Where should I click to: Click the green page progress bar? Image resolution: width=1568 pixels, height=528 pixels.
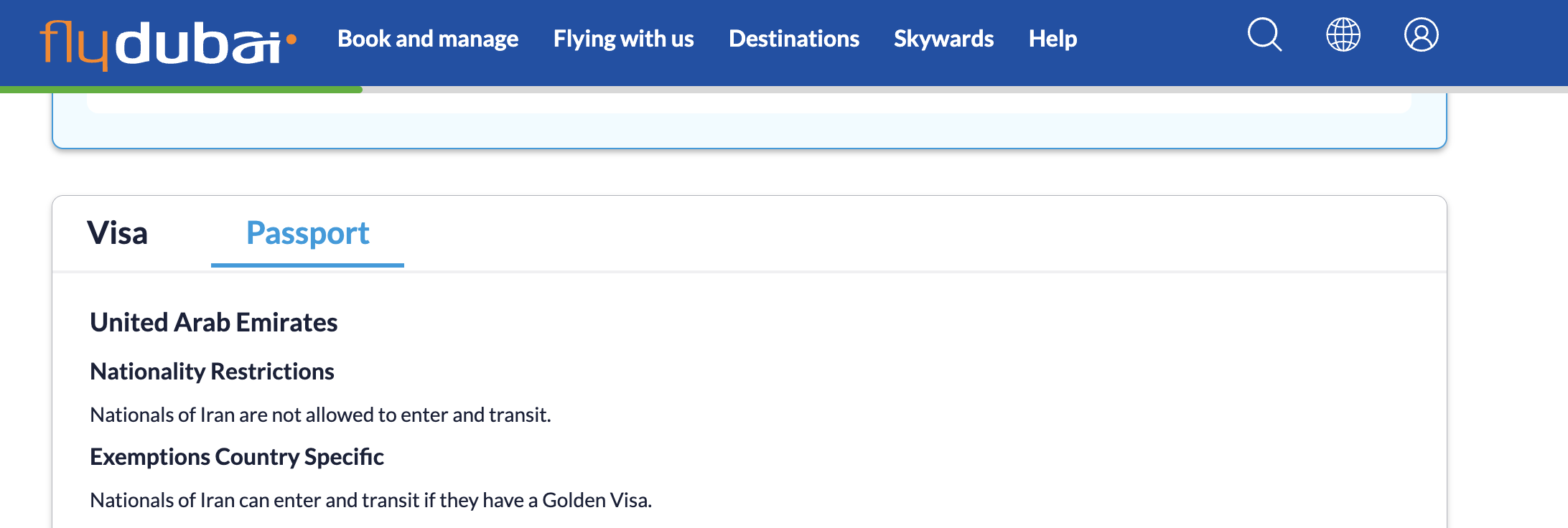tap(181, 90)
